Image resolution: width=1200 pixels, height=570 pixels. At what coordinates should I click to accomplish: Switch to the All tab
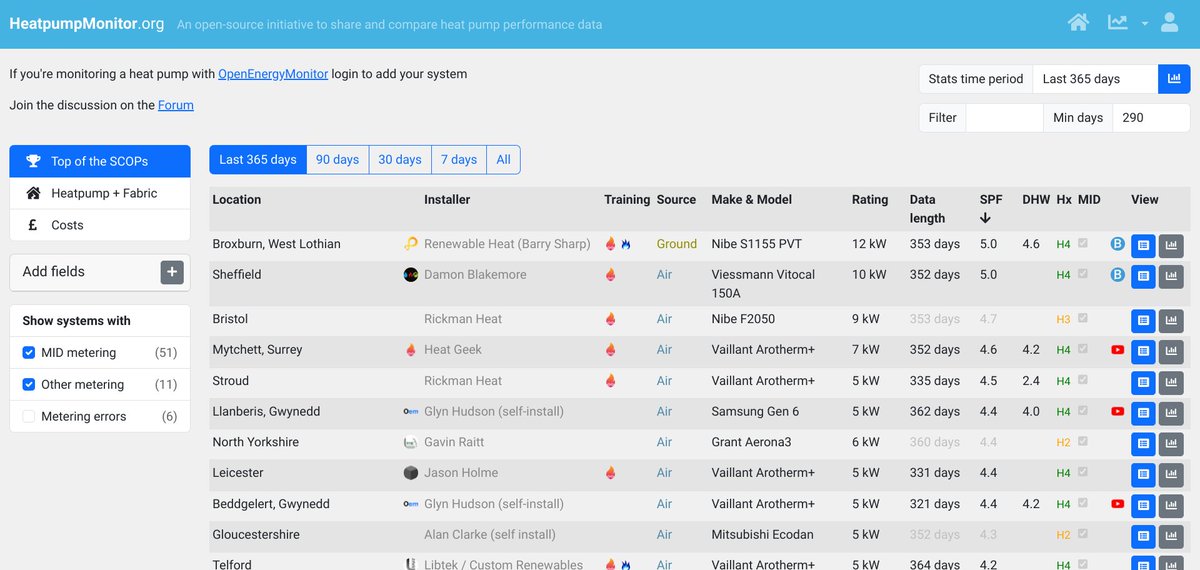coord(503,160)
